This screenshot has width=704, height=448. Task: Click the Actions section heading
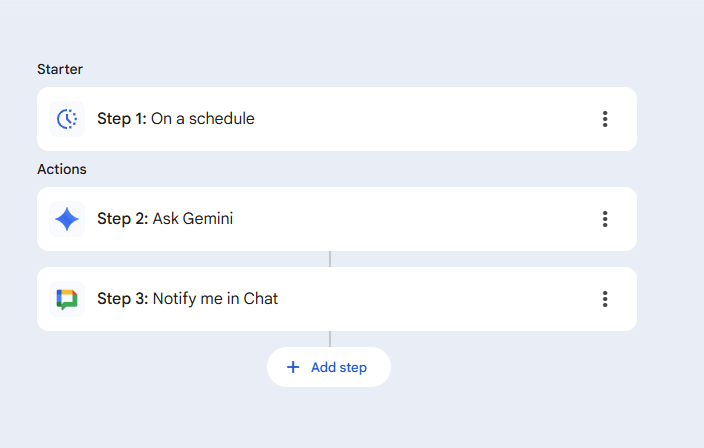[x=62, y=169]
